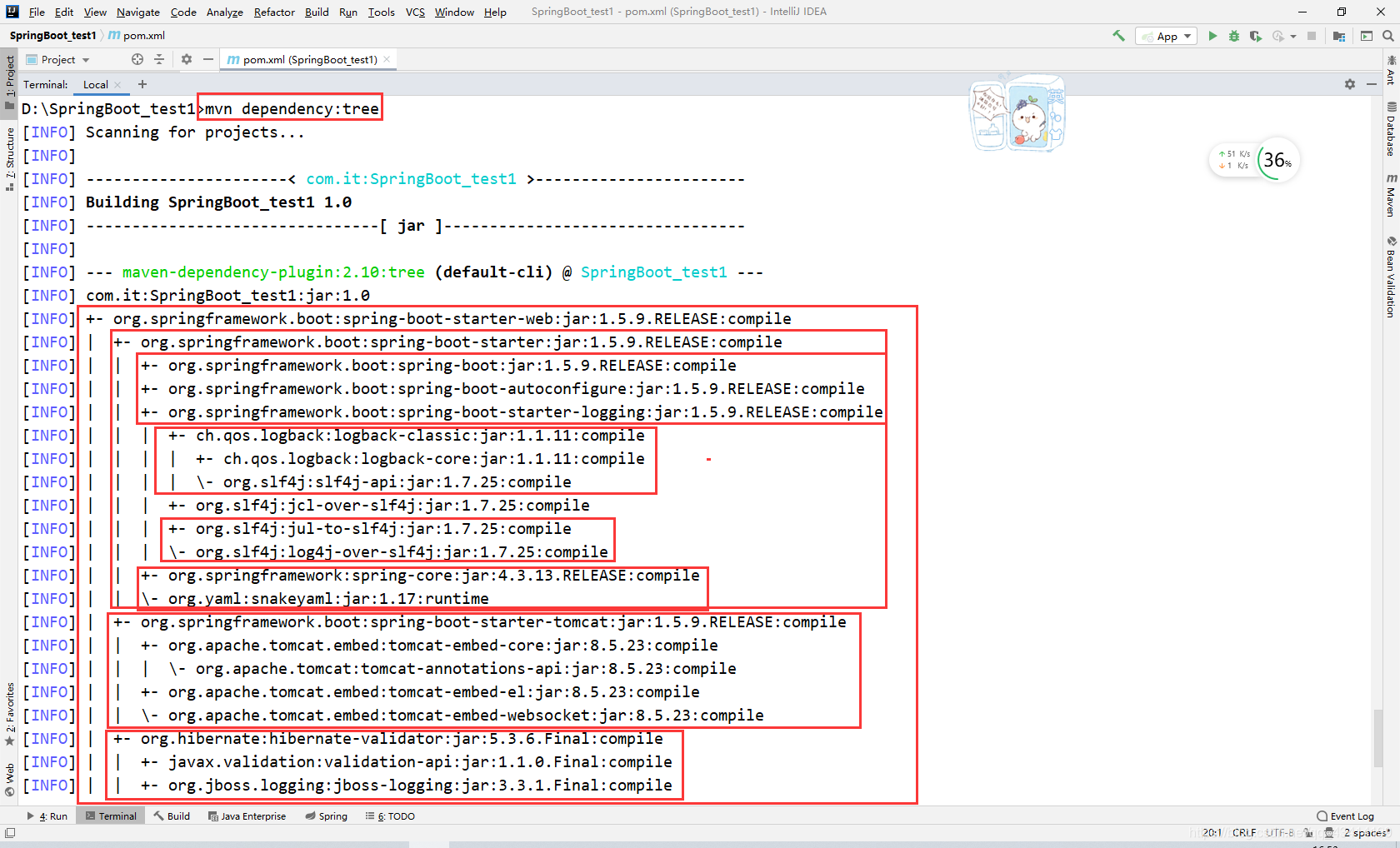Open the 6: TODO bottom tab
Viewport: 1400px width, 848px height.
point(390,816)
